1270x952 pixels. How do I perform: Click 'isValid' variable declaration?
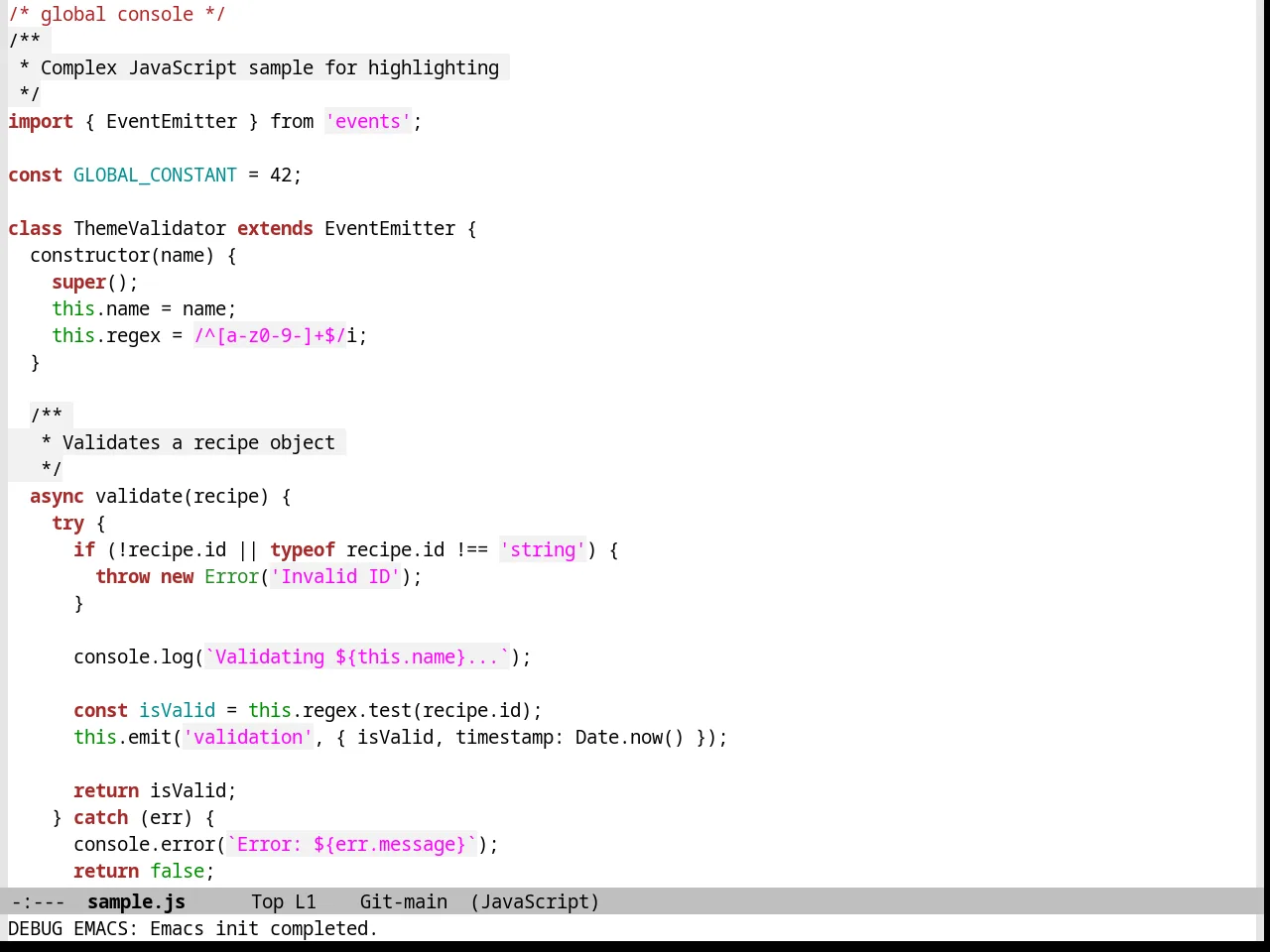[177, 710]
